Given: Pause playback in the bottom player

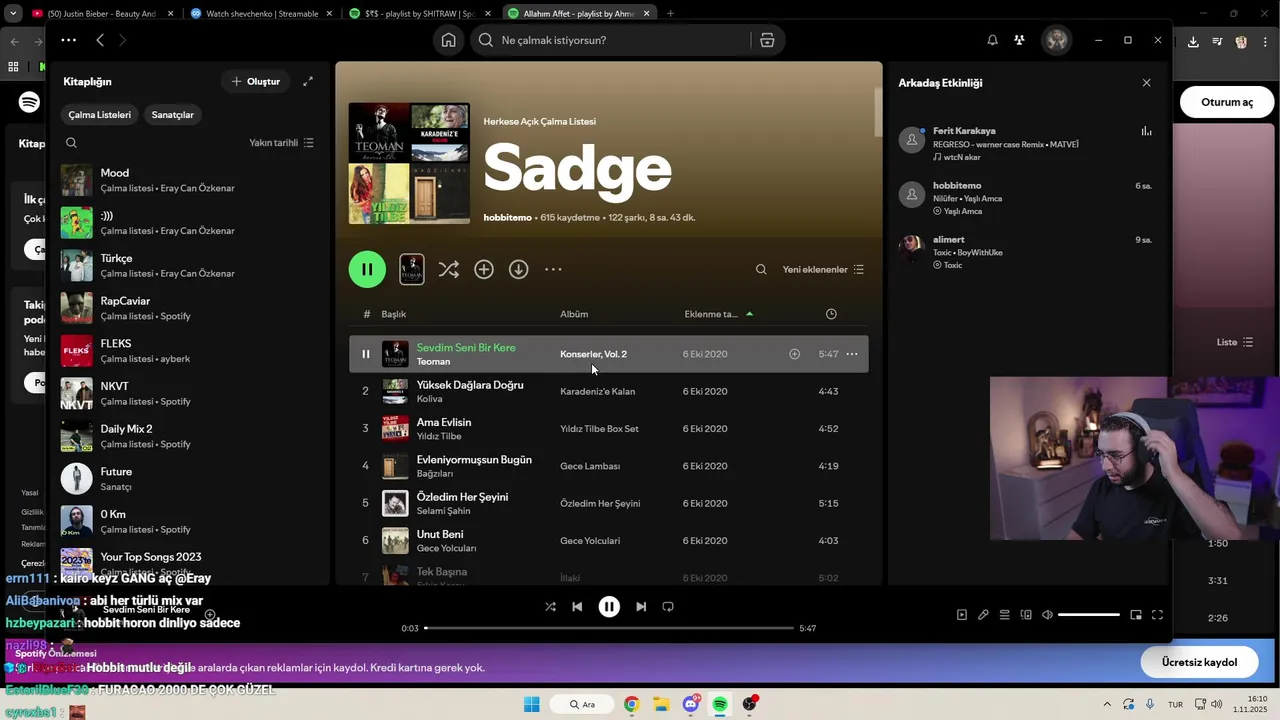Looking at the screenshot, I should click(609, 607).
